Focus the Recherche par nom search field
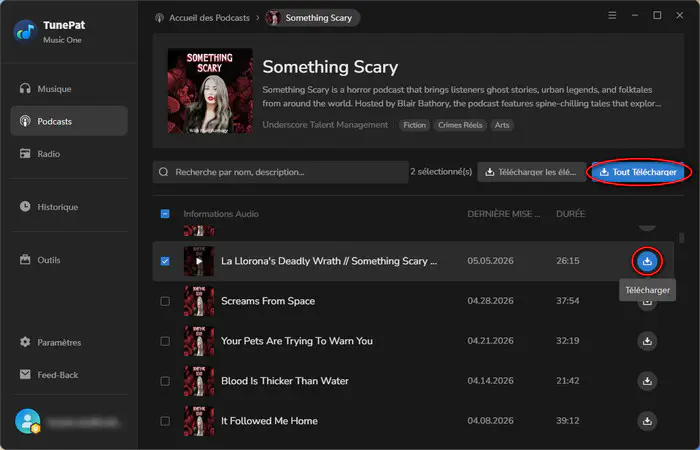The image size is (700, 450). coord(280,172)
